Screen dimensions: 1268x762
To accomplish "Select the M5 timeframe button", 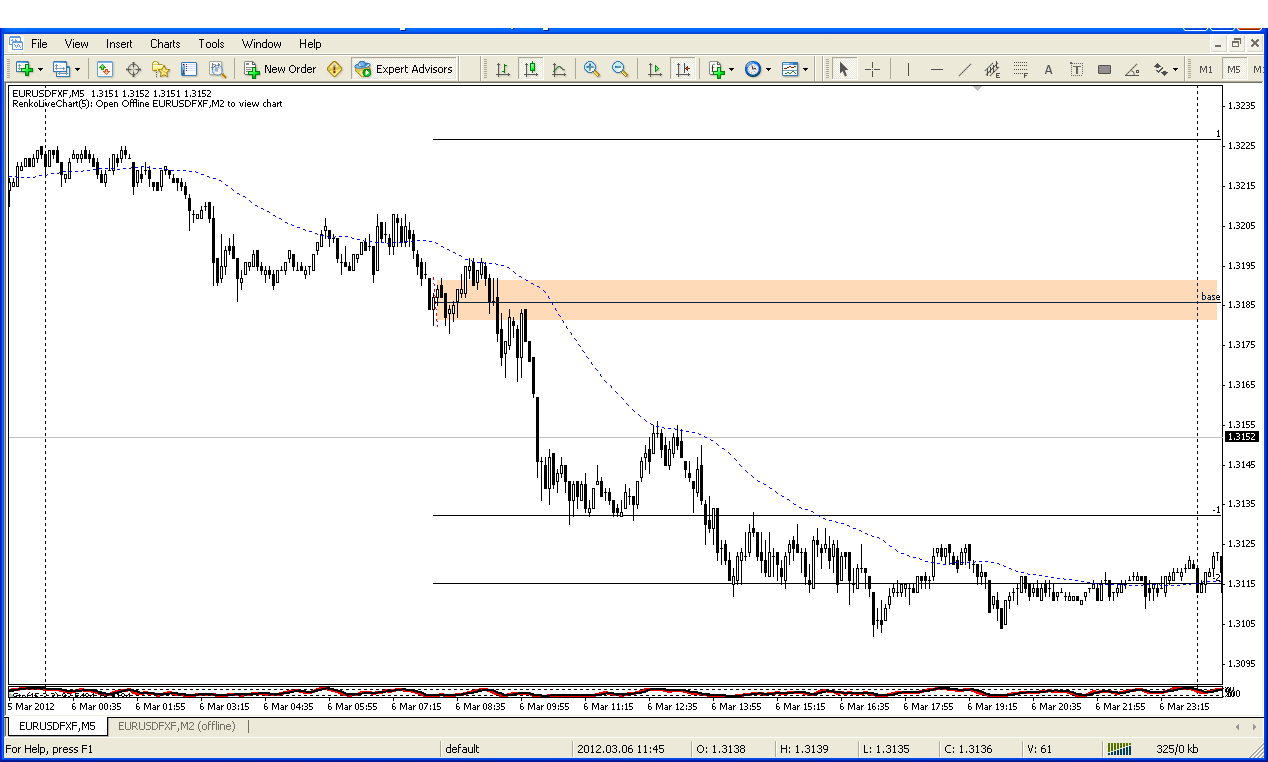I will point(1234,69).
